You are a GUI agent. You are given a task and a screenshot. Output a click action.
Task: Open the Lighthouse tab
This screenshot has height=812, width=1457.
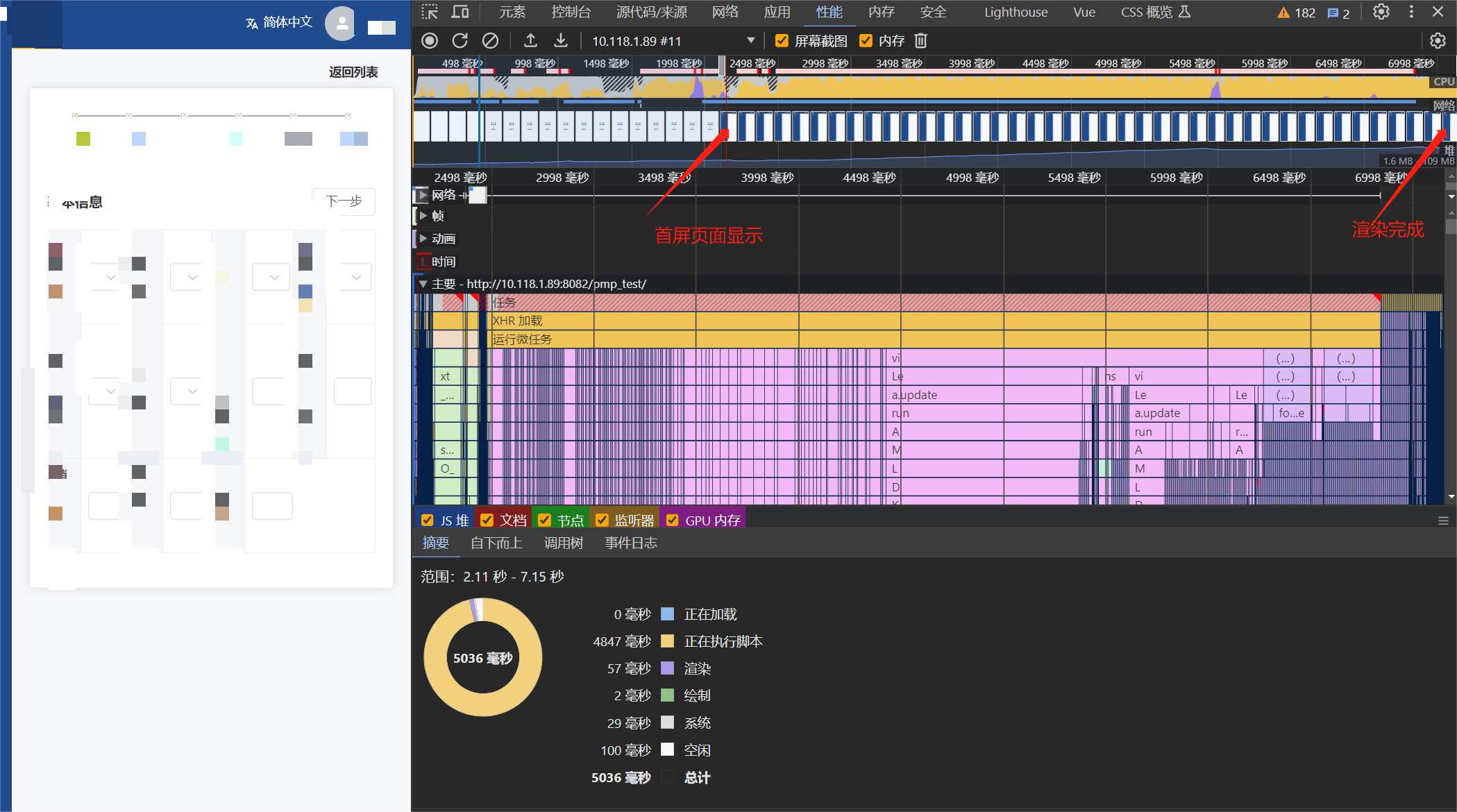click(1016, 12)
